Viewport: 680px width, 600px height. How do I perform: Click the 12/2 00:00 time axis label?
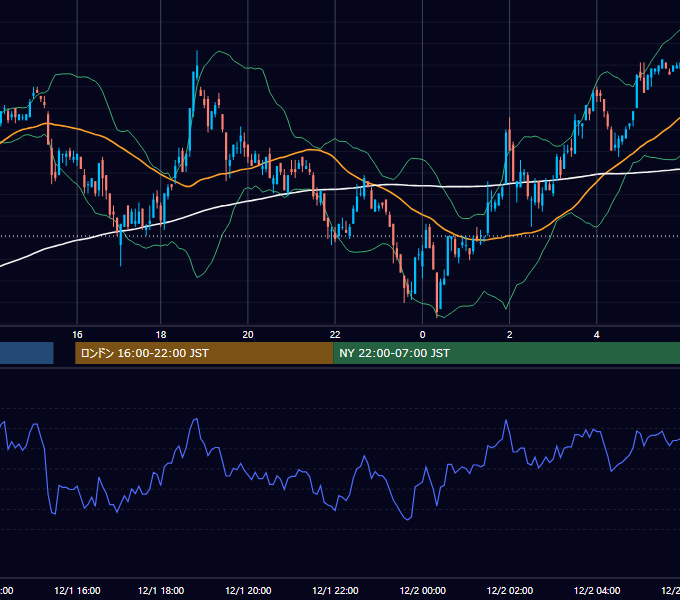422,590
